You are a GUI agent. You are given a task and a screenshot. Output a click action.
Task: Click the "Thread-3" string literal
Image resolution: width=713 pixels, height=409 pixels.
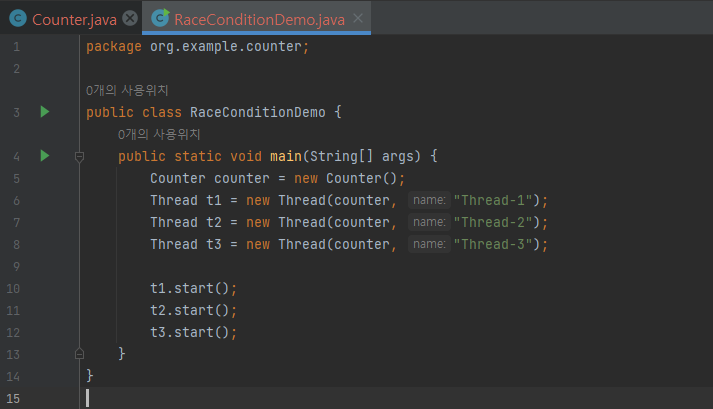[493, 244]
